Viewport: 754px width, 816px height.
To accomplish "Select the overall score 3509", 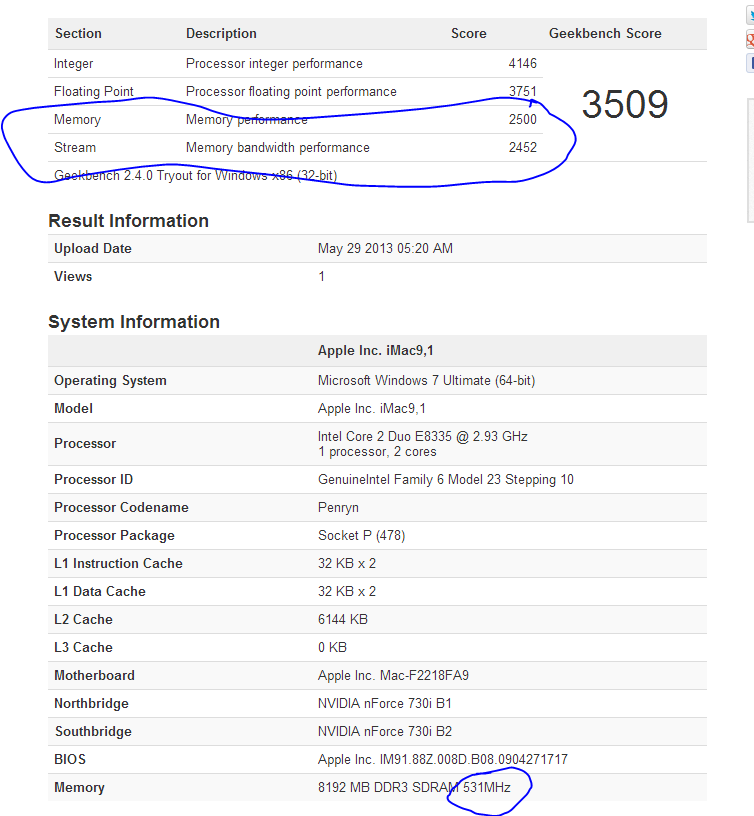I will [624, 105].
